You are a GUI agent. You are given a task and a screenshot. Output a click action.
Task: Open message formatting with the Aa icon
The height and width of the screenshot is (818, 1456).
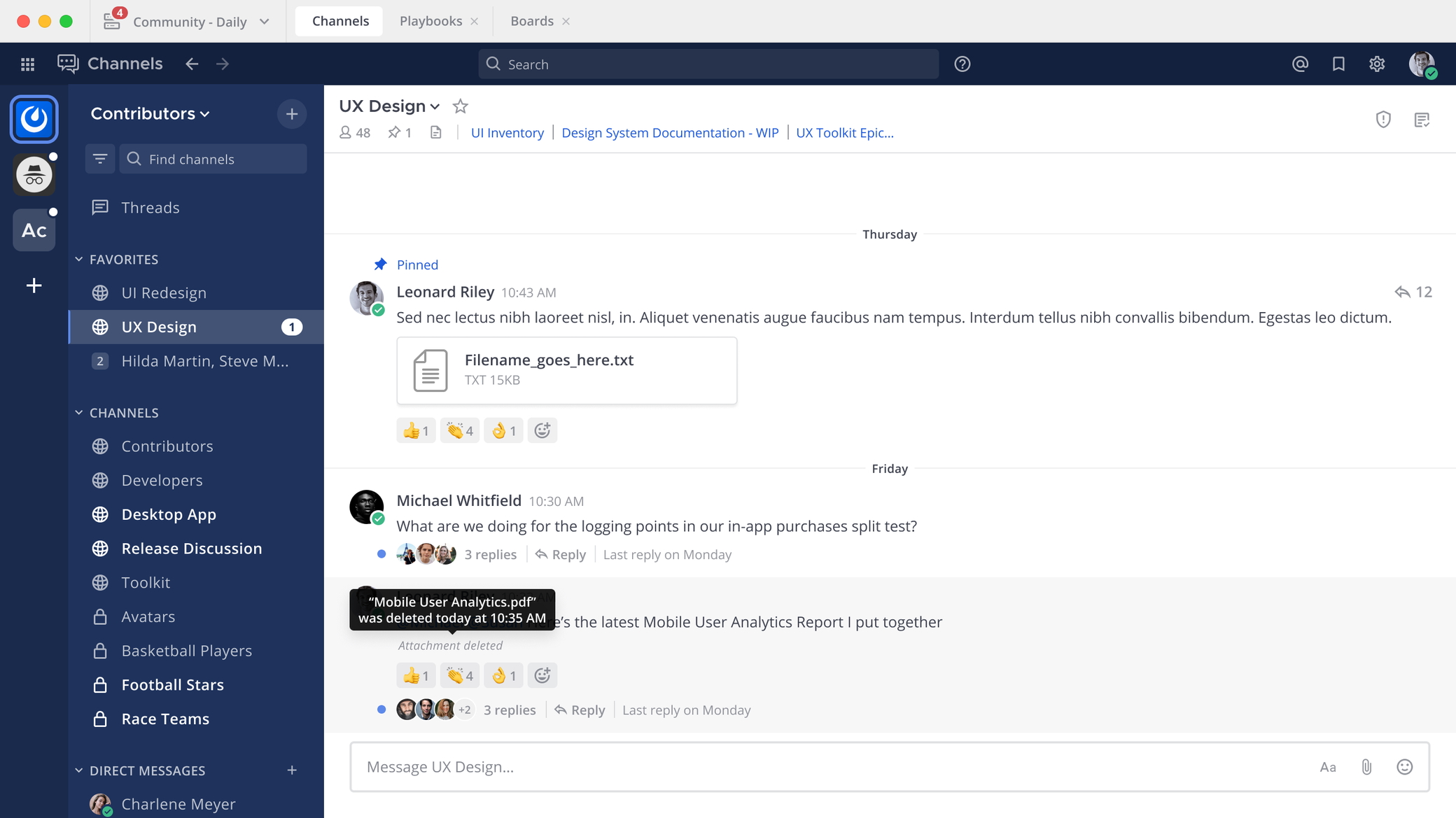(1328, 766)
